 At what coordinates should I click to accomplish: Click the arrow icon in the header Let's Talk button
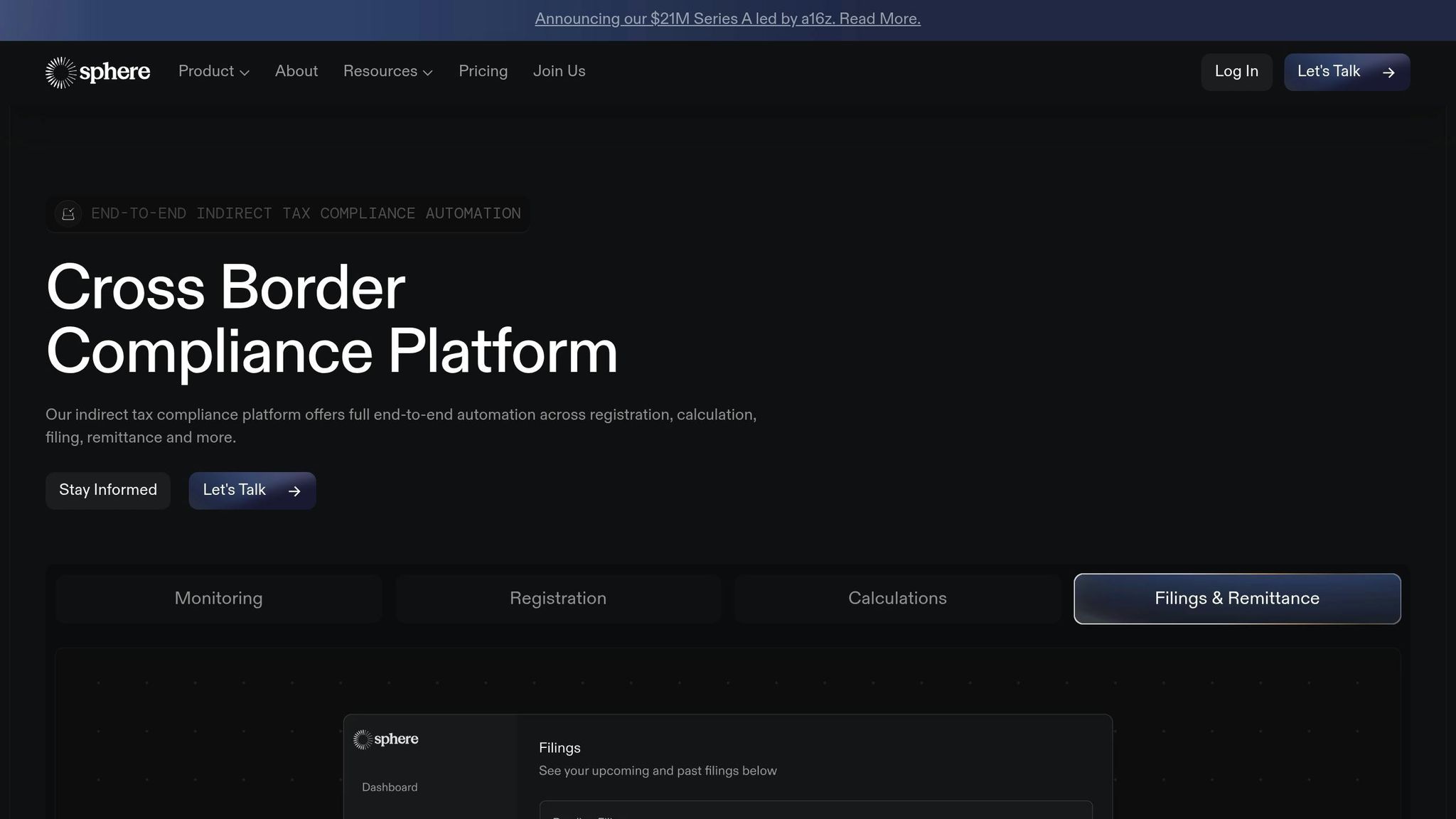tap(1388, 73)
